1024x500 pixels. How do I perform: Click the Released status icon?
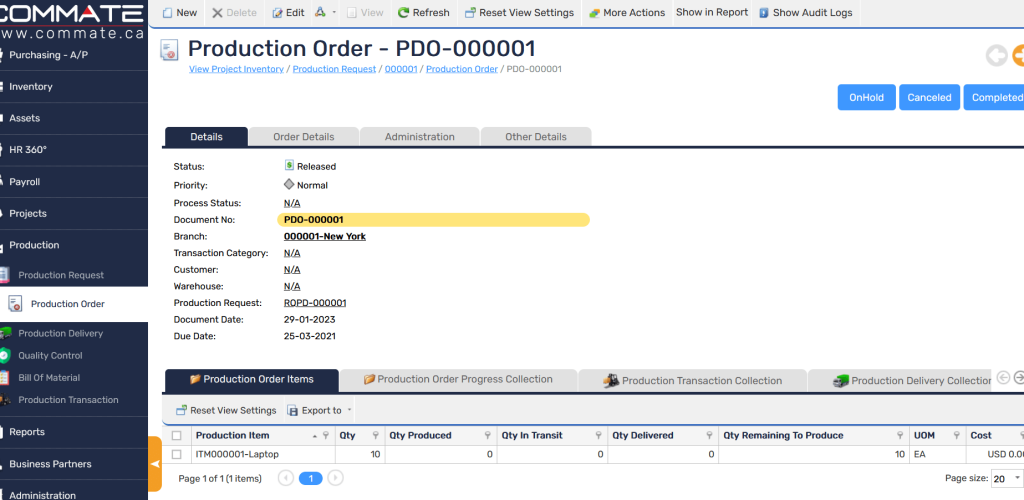point(289,166)
